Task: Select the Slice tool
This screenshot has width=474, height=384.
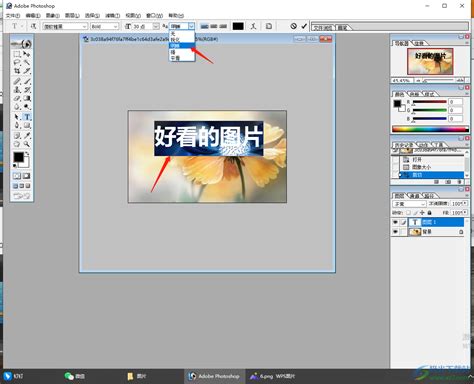Action: pos(27,71)
